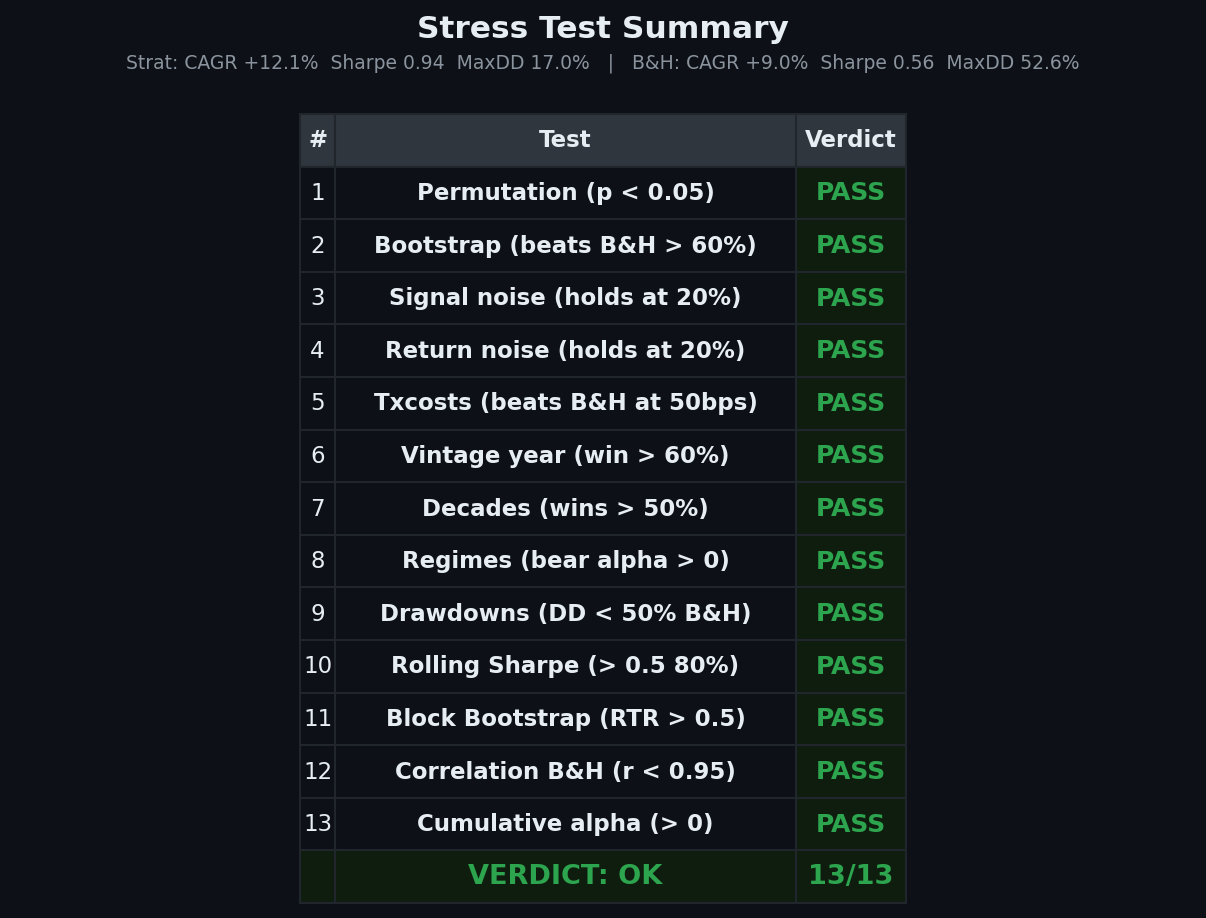This screenshot has width=1206, height=918.
Task: Click the Drawdowns test cell
Action: (x=565, y=614)
